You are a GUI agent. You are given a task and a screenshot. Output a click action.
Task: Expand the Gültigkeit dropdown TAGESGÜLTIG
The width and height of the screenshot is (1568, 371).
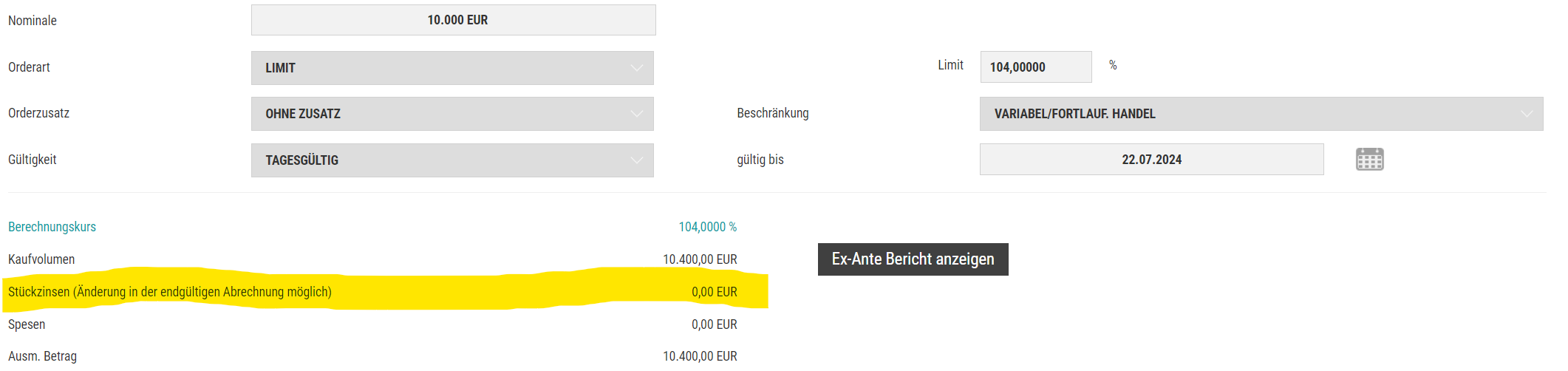click(451, 160)
